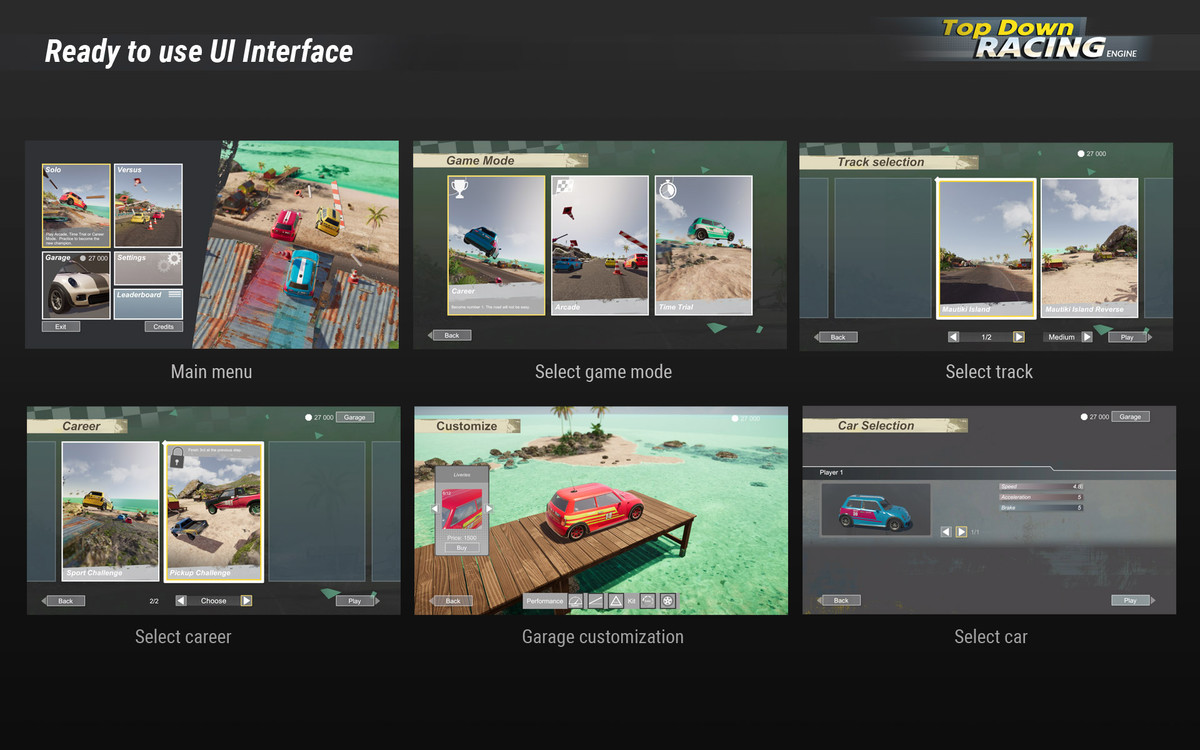Click Back in the Track selection screen
The width and height of the screenshot is (1200, 750).
838,337
